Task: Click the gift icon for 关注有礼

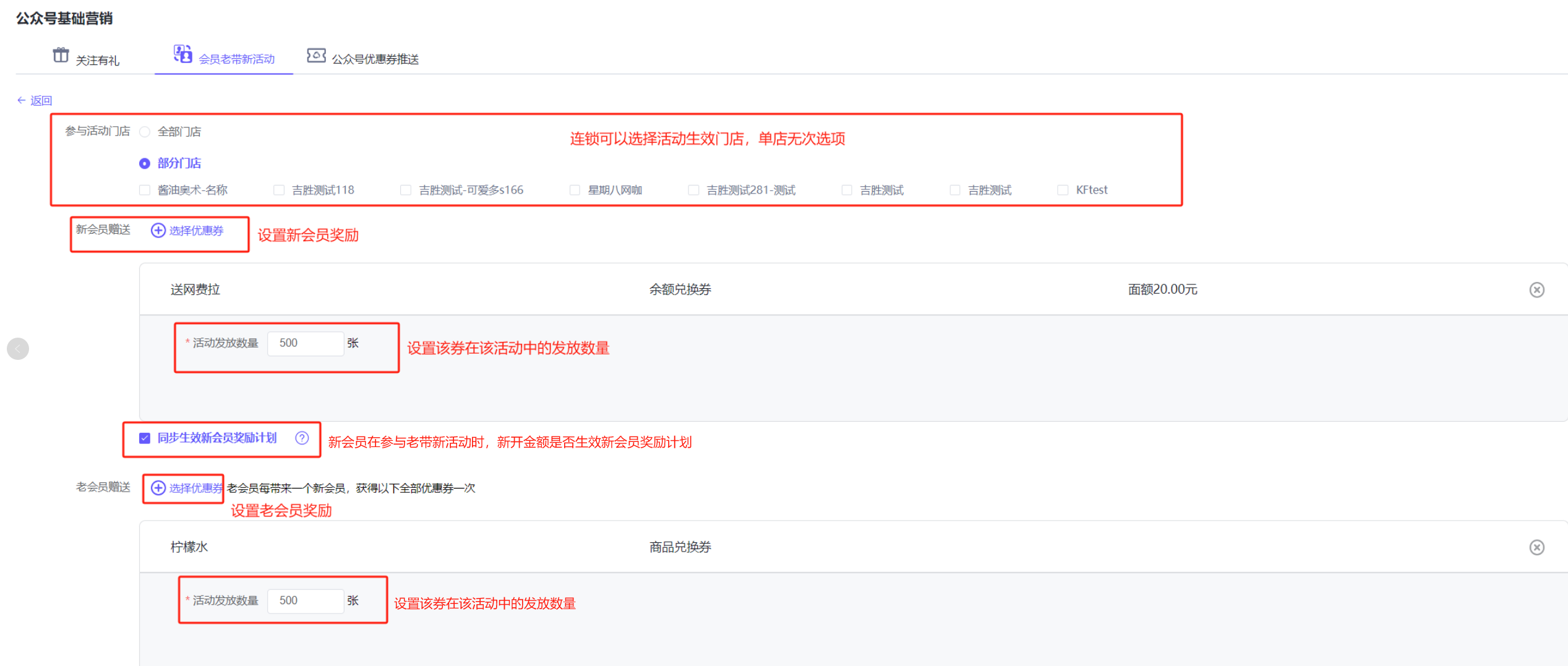Action: coord(61,55)
